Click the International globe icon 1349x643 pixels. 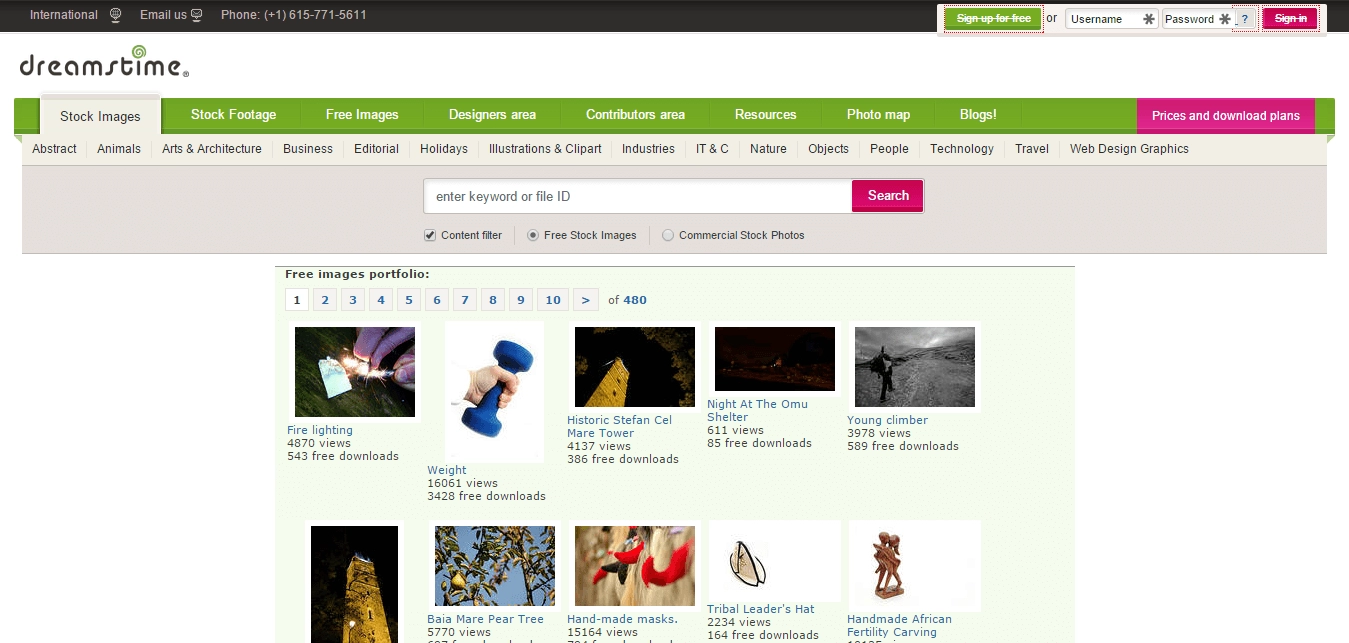pyautogui.click(x=115, y=15)
